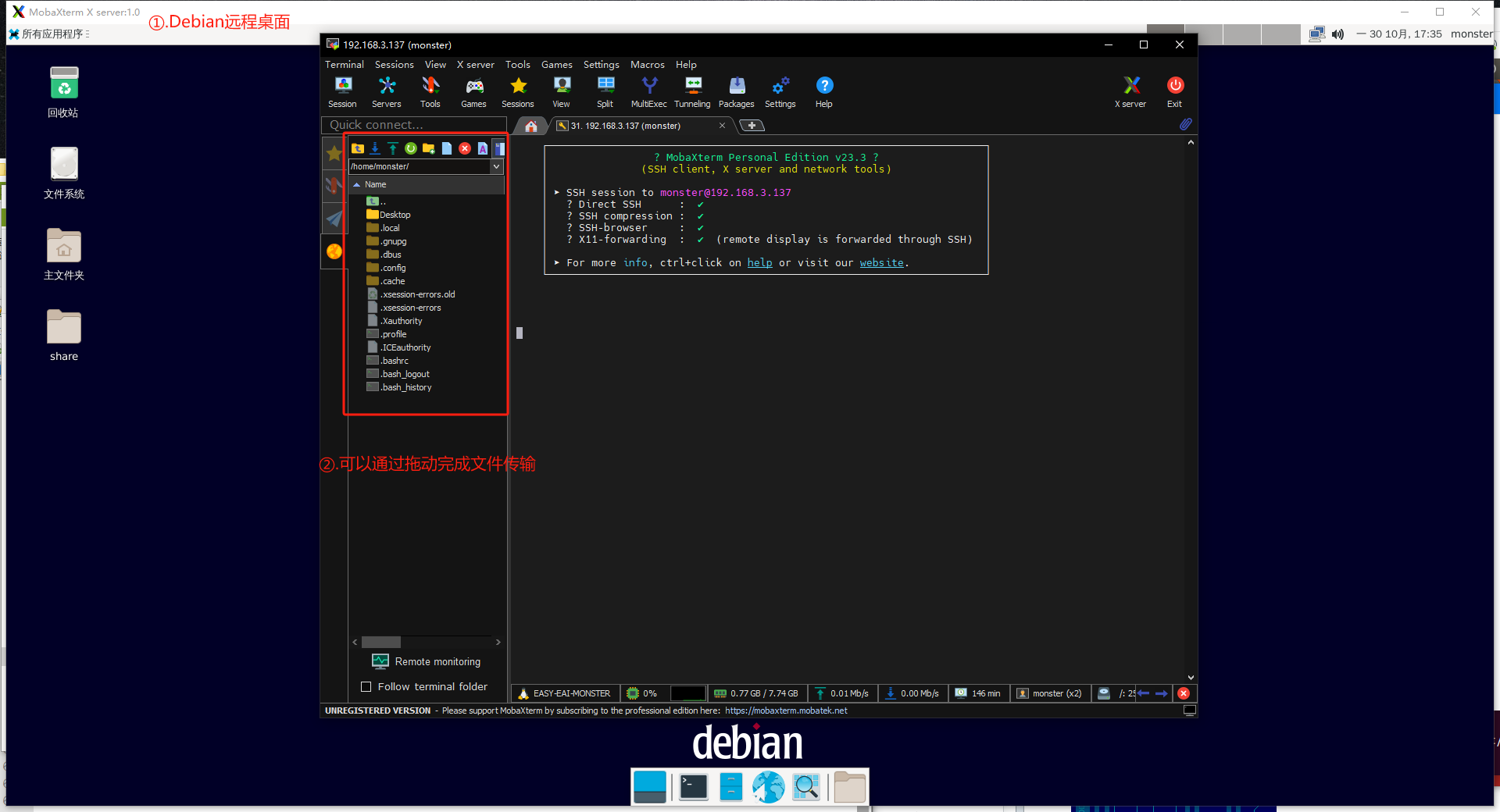Click the Settings gear toolbar icon

pos(780,91)
